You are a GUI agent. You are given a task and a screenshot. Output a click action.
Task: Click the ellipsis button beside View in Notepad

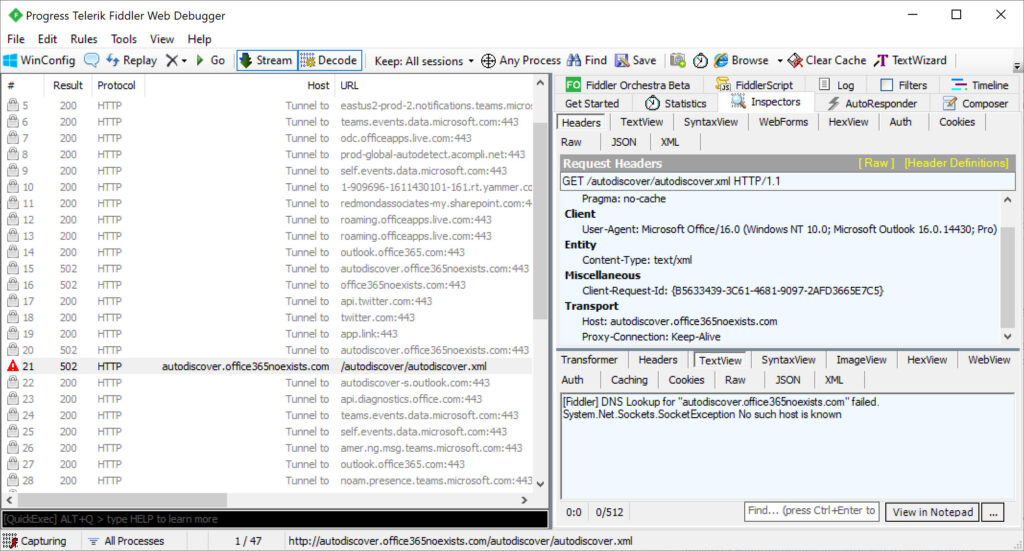pyautogui.click(x=993, y=512)
